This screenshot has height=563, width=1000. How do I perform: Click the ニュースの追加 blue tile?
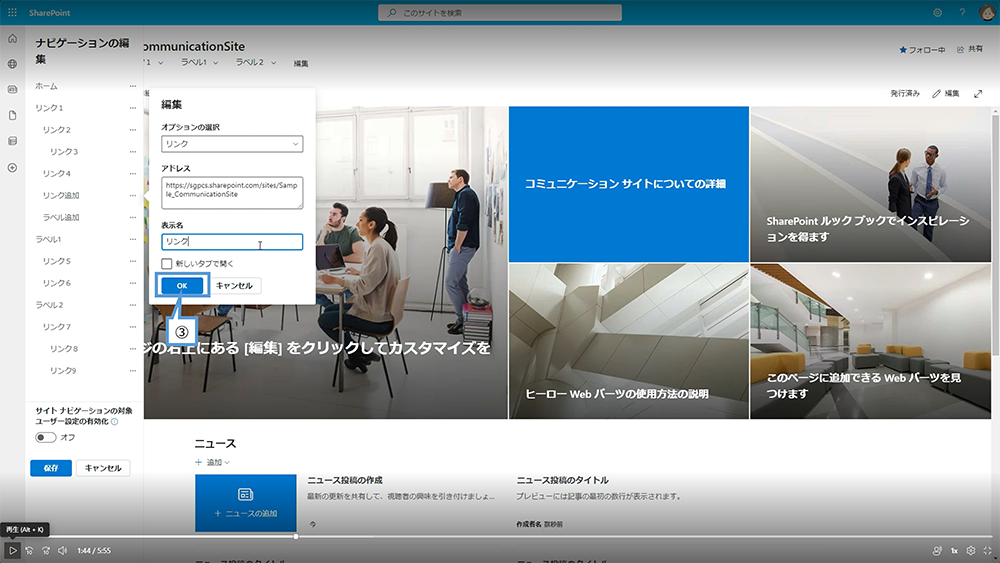point(246,503)
